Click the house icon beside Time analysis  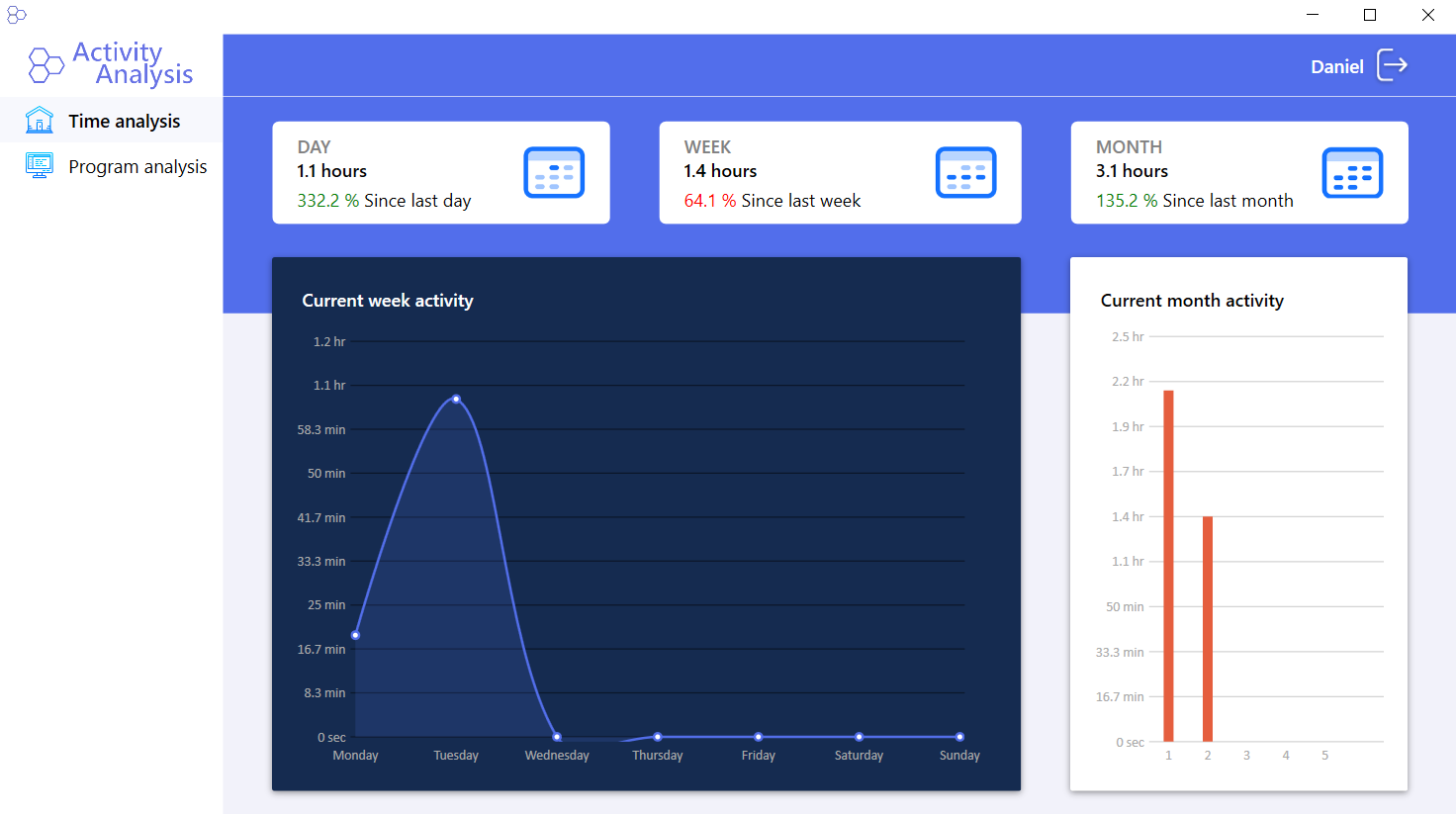pyautogui.click(x=40, y=120)
